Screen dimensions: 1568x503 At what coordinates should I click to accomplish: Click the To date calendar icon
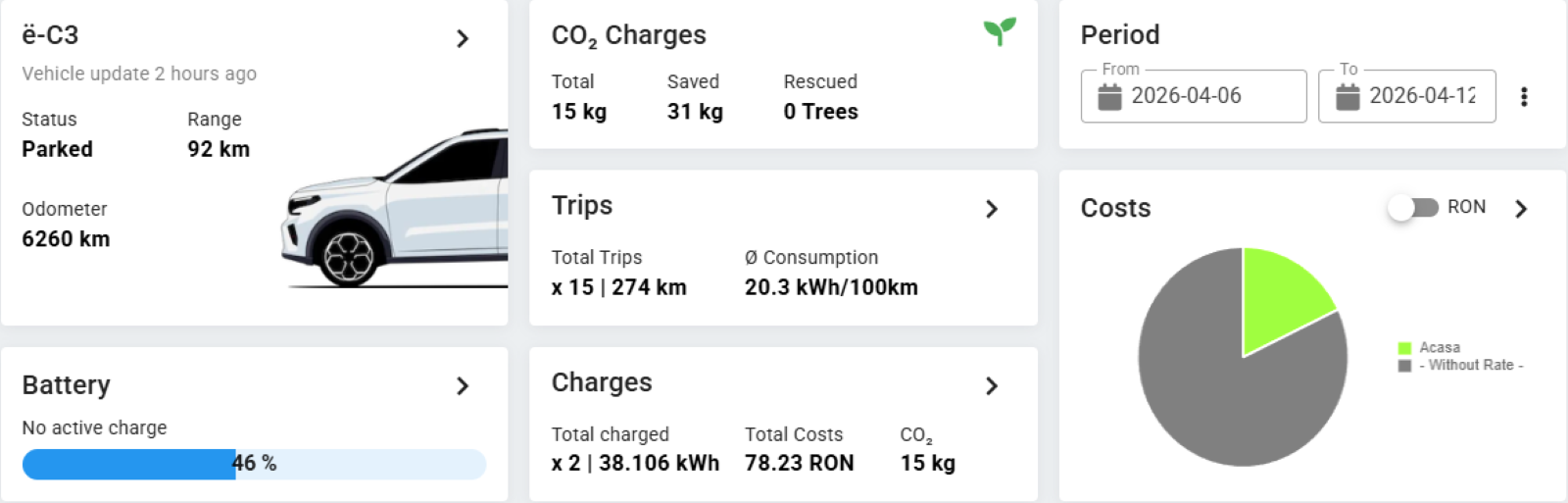pos(1347,96)
